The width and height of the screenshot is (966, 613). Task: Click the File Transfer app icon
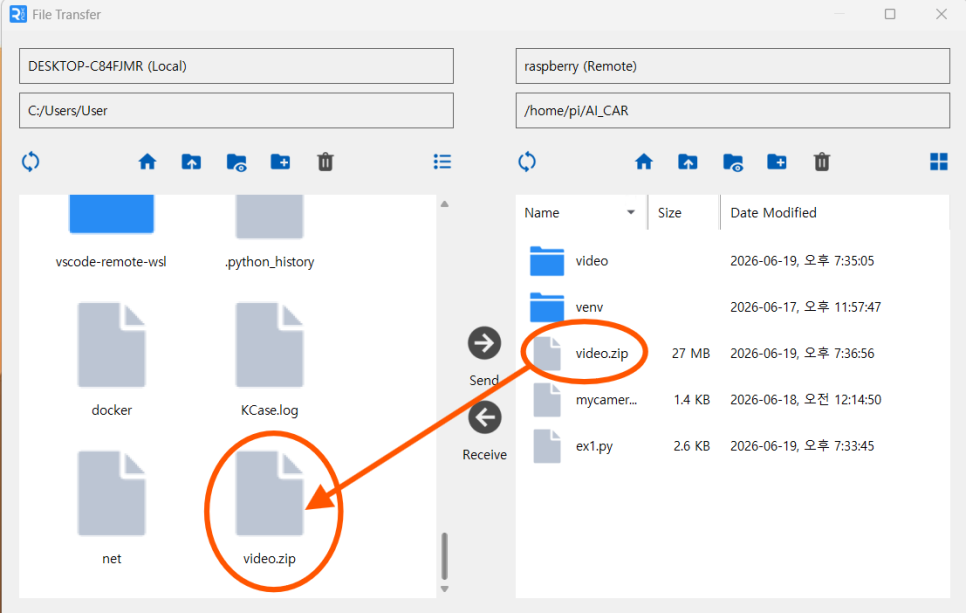pos(18,14)
